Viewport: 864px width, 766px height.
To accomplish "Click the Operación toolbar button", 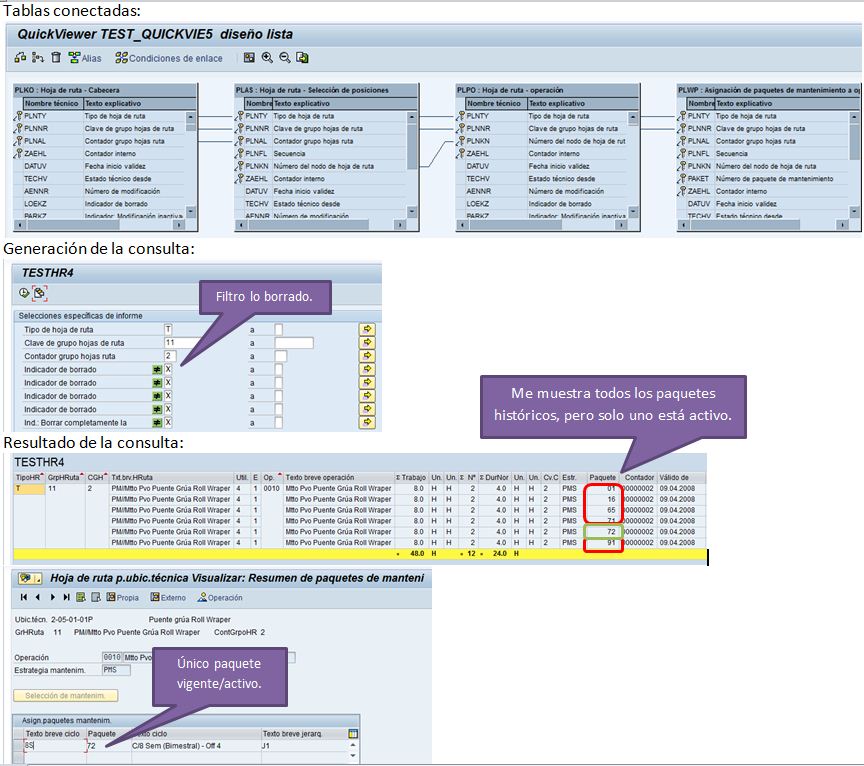I will [219, 597].
